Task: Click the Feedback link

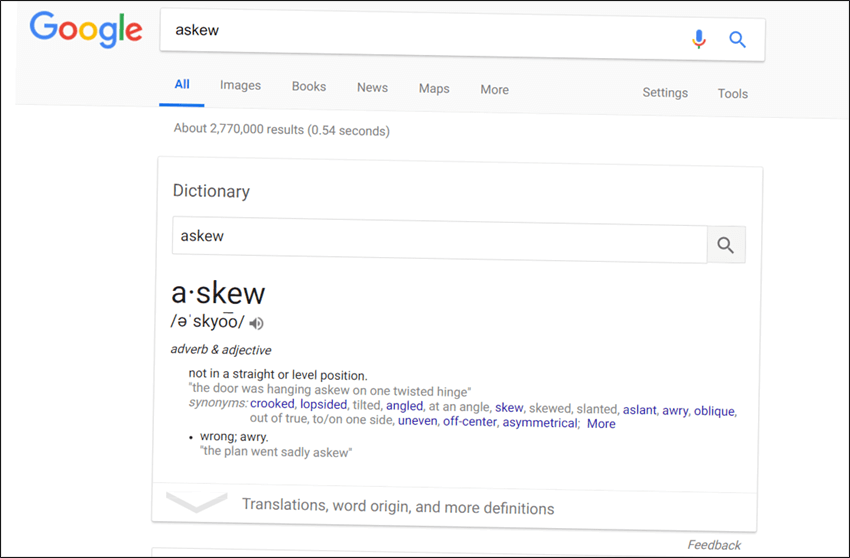Action: tap(714, 545)
